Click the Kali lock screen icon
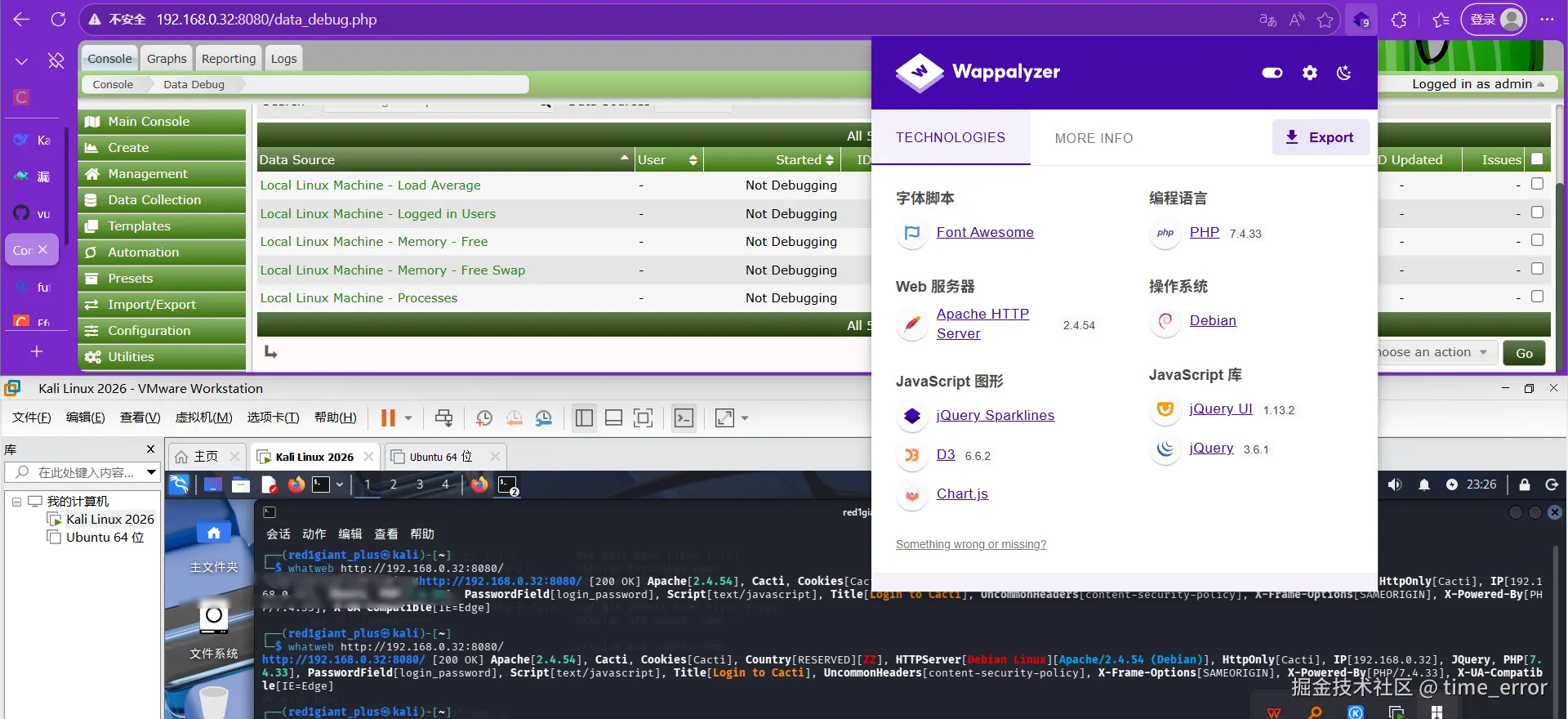This screenshot has height=719, width=1568. tap(1524, 485)
